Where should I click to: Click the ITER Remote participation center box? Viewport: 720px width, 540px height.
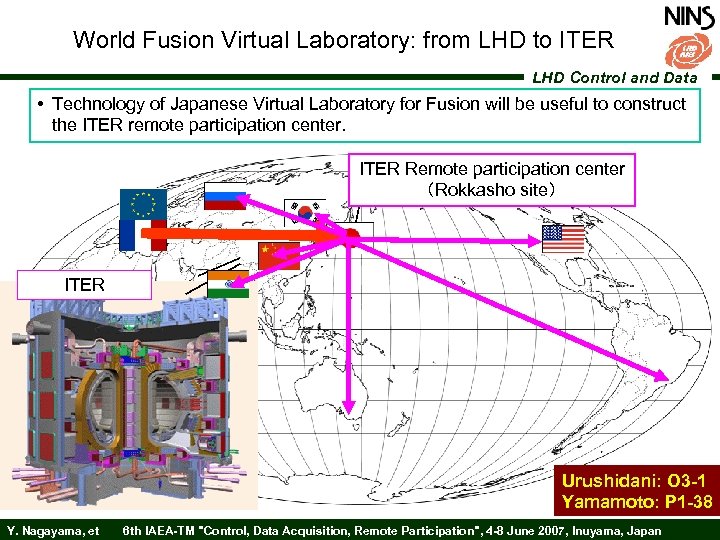point(492,179)
